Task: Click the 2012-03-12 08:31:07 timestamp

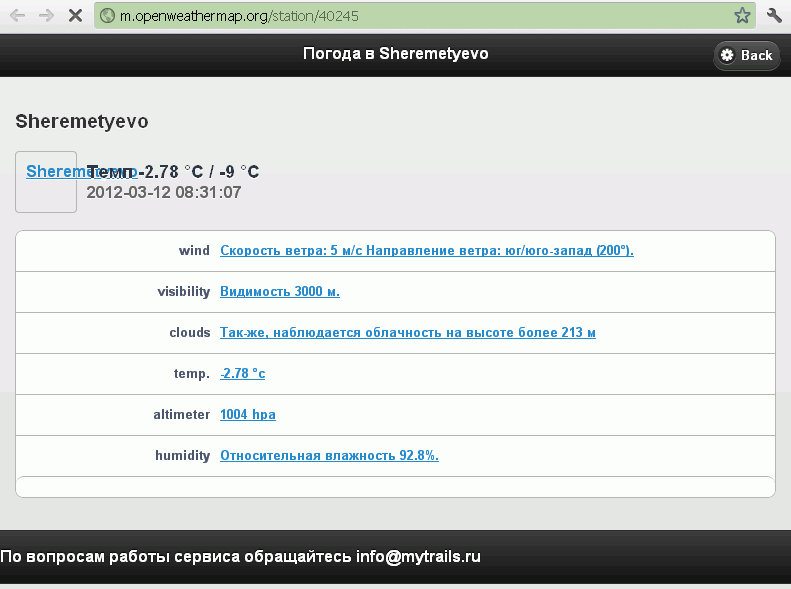Action: [x=164, y=192]
